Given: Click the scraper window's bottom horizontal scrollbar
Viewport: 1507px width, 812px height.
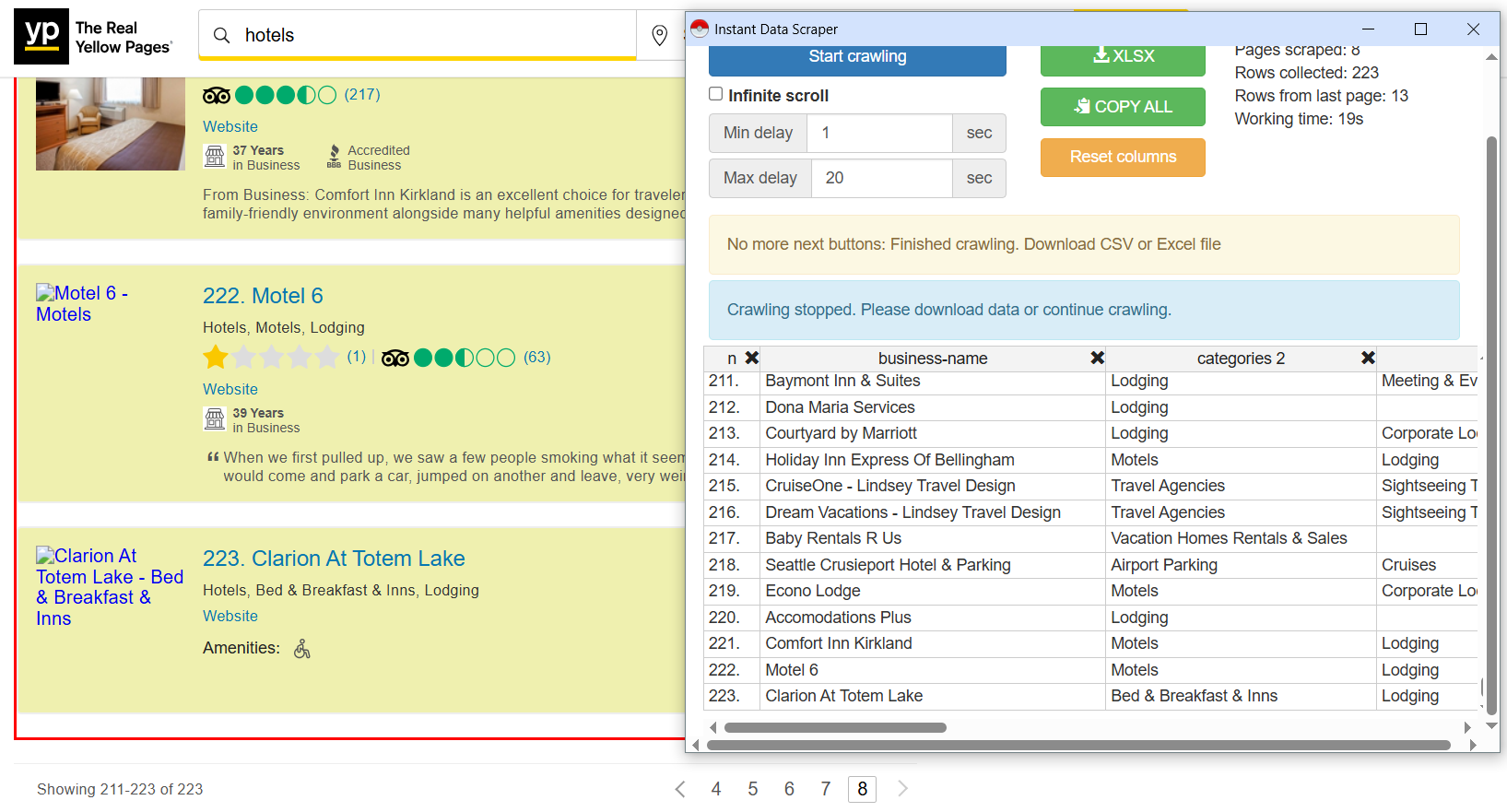Looking at the screenshot, I should pyautogui.click(x=1078, y=745).
